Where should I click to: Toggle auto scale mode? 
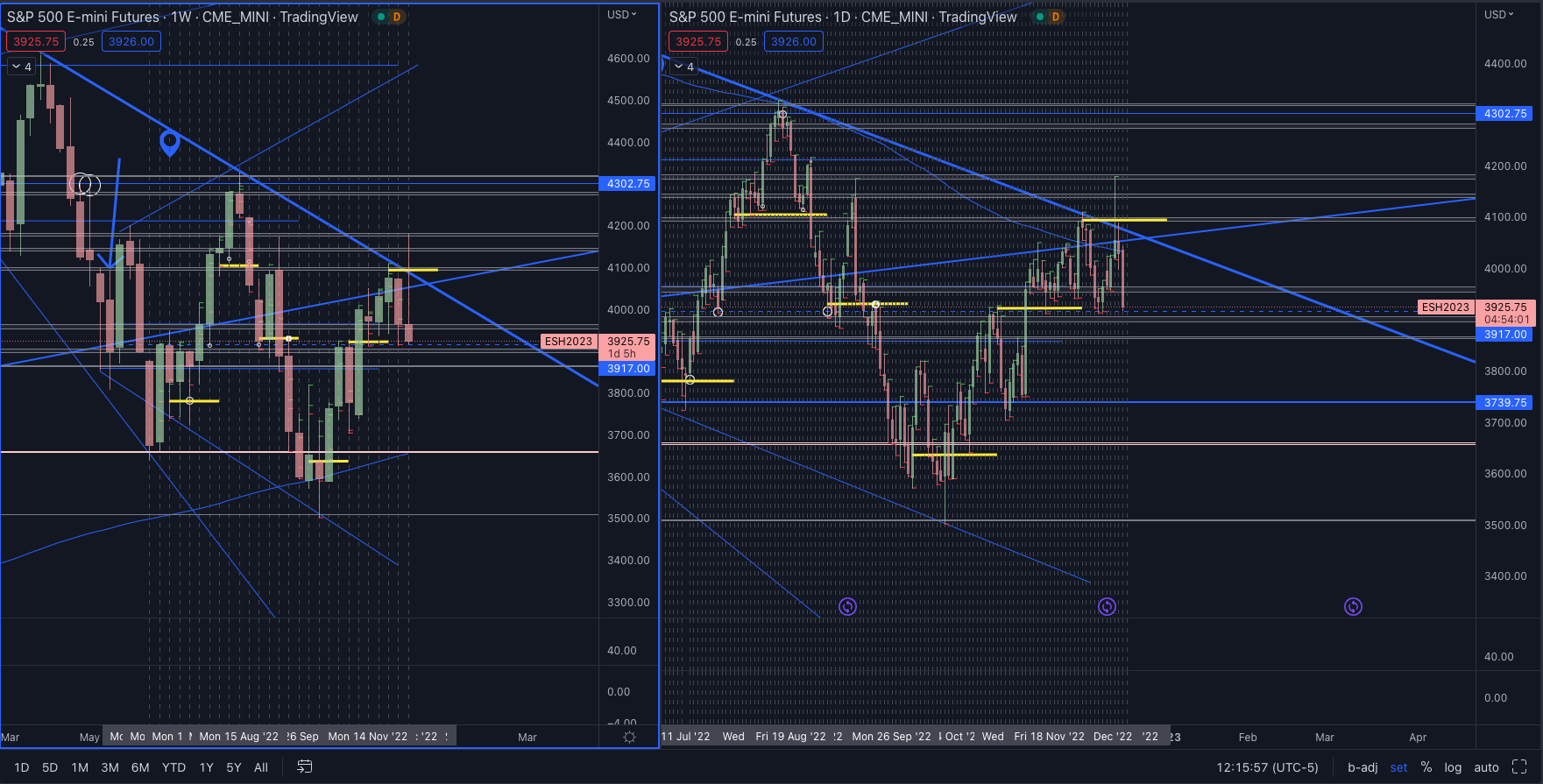(x=1486, y=767)
